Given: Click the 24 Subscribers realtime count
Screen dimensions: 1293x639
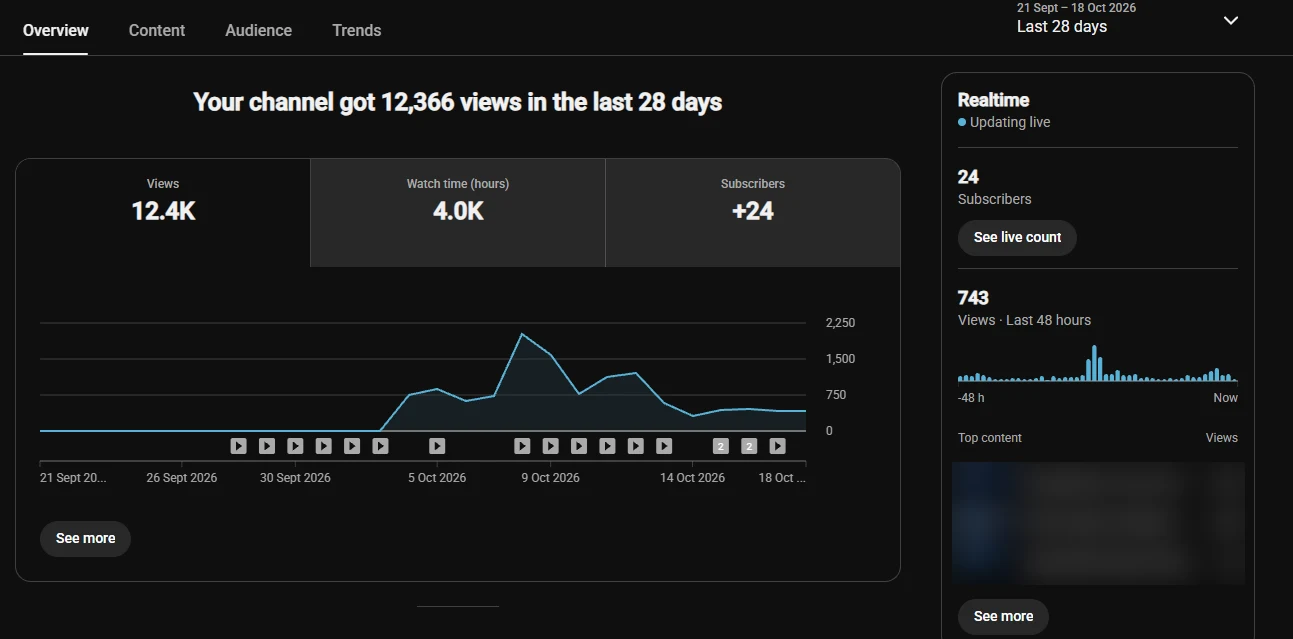Looking at the screenshot, I should [968, 177].
